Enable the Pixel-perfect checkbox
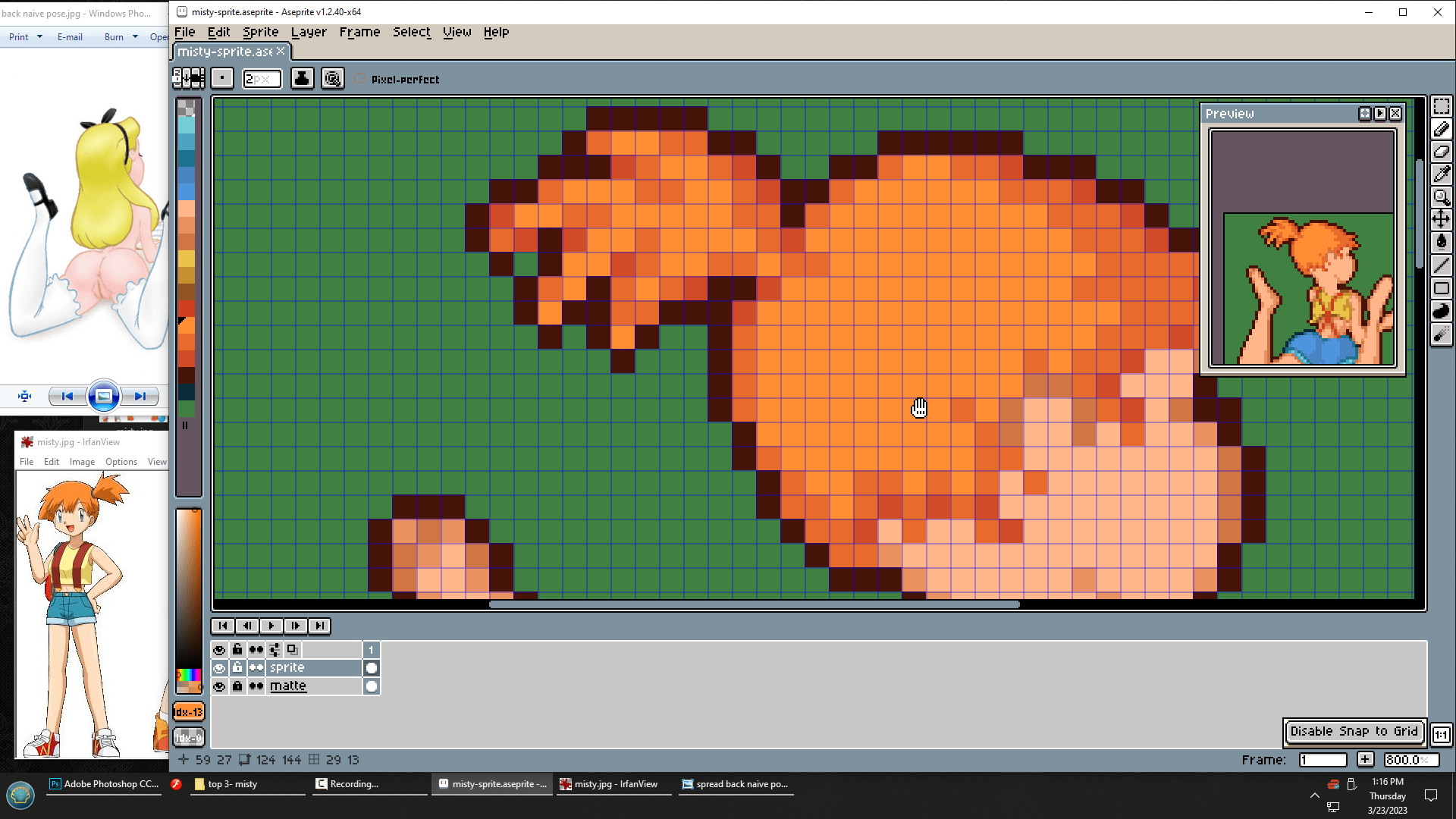Screen dimensions: 1456x819 (360, 79)
